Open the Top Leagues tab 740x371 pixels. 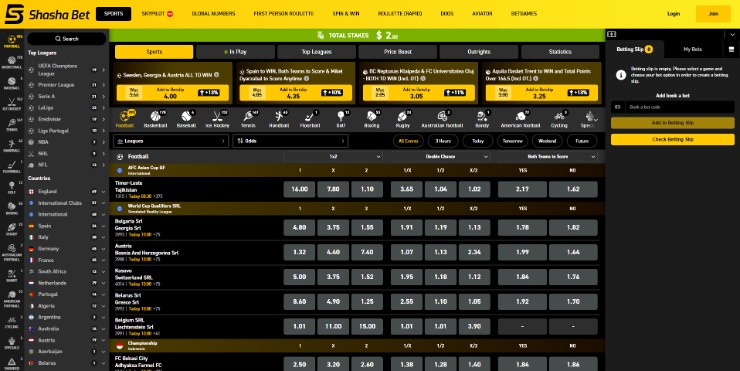(x=317, y=52)
